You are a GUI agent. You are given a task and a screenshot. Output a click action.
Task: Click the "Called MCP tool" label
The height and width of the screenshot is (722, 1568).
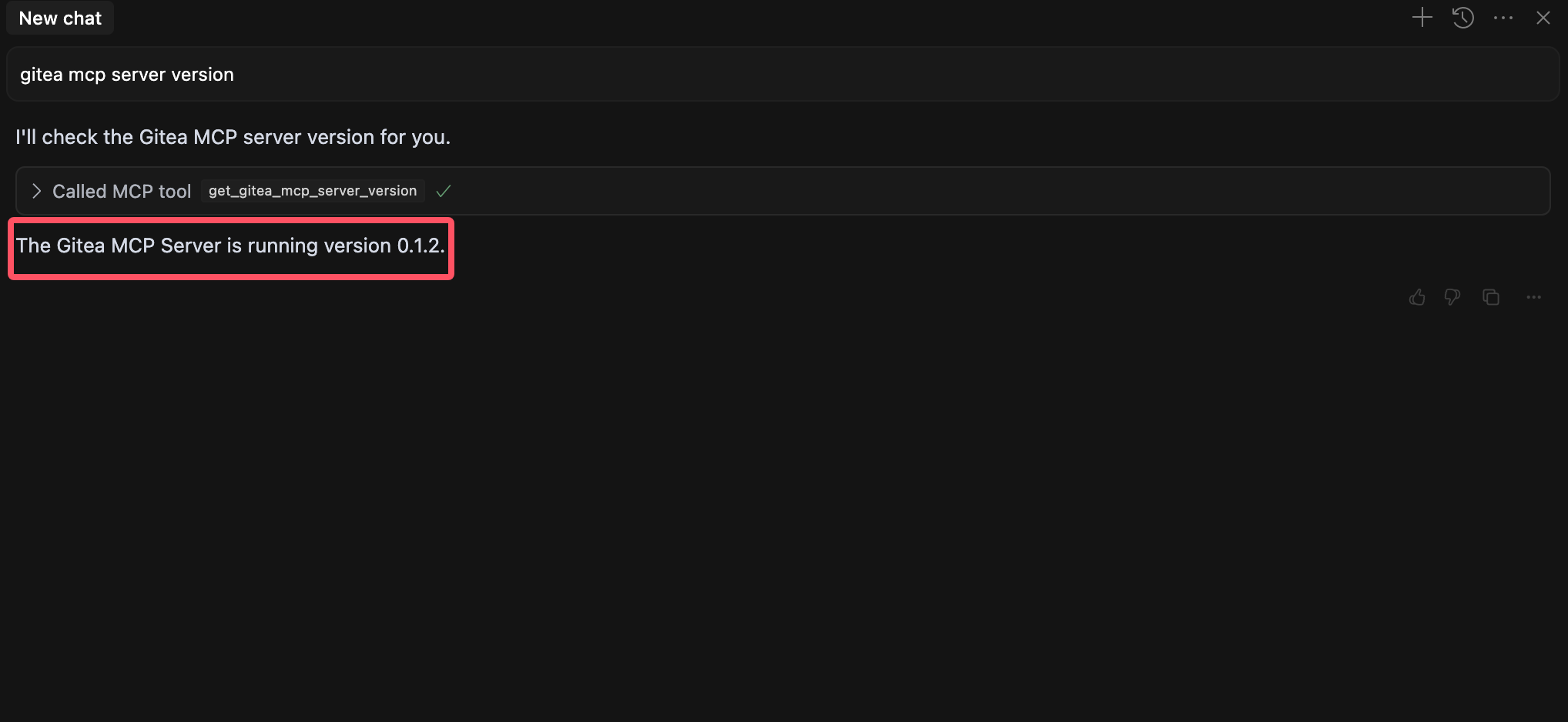[122, 192]
